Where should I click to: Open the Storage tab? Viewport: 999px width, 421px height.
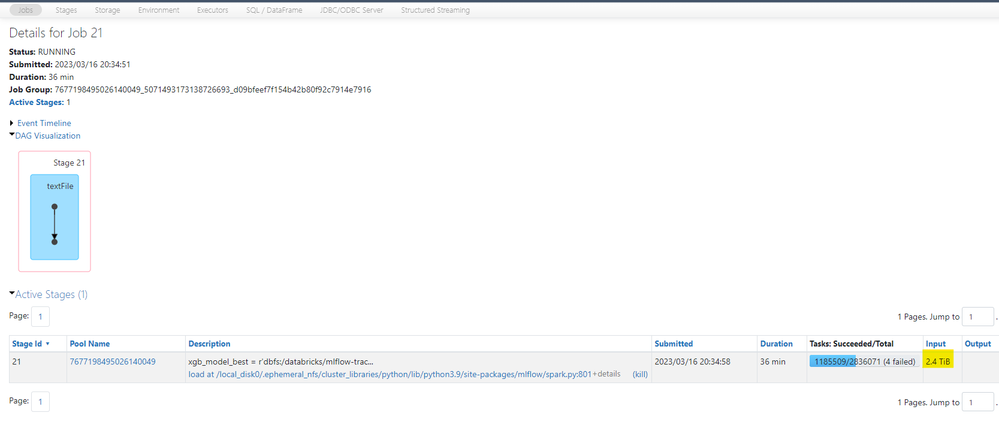107,10
